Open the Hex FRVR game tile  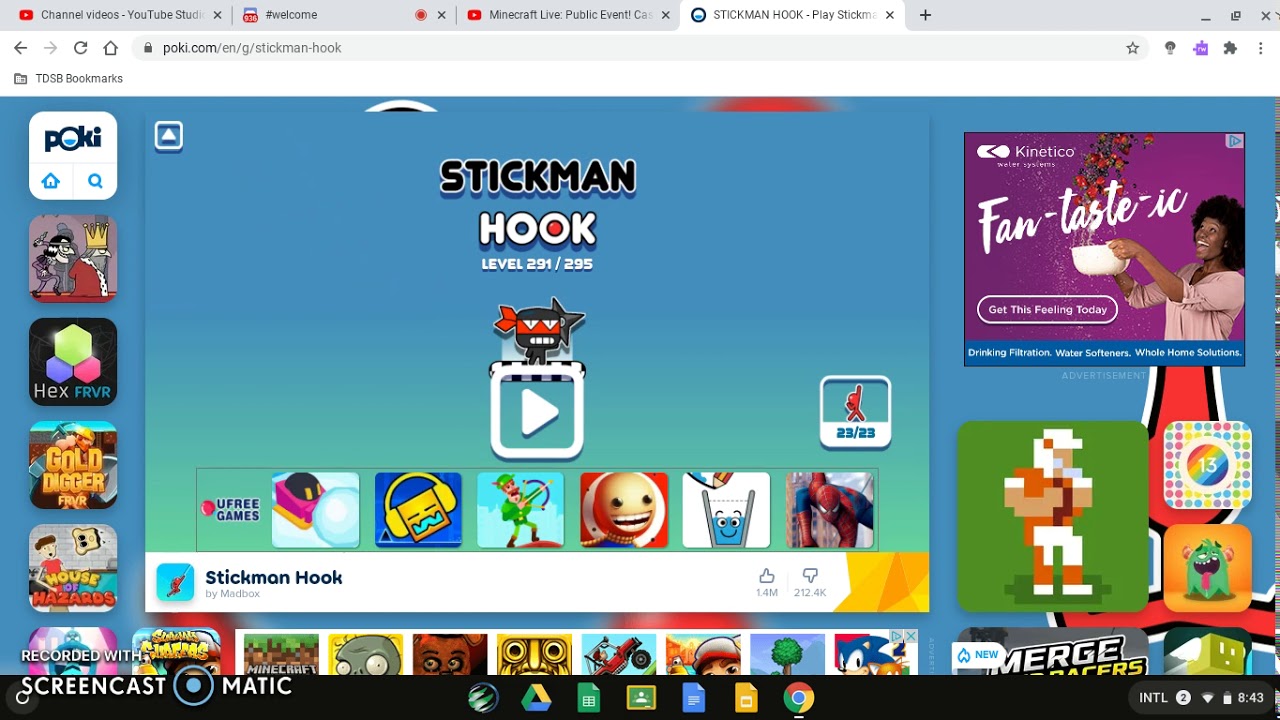[x=73, y=362]
